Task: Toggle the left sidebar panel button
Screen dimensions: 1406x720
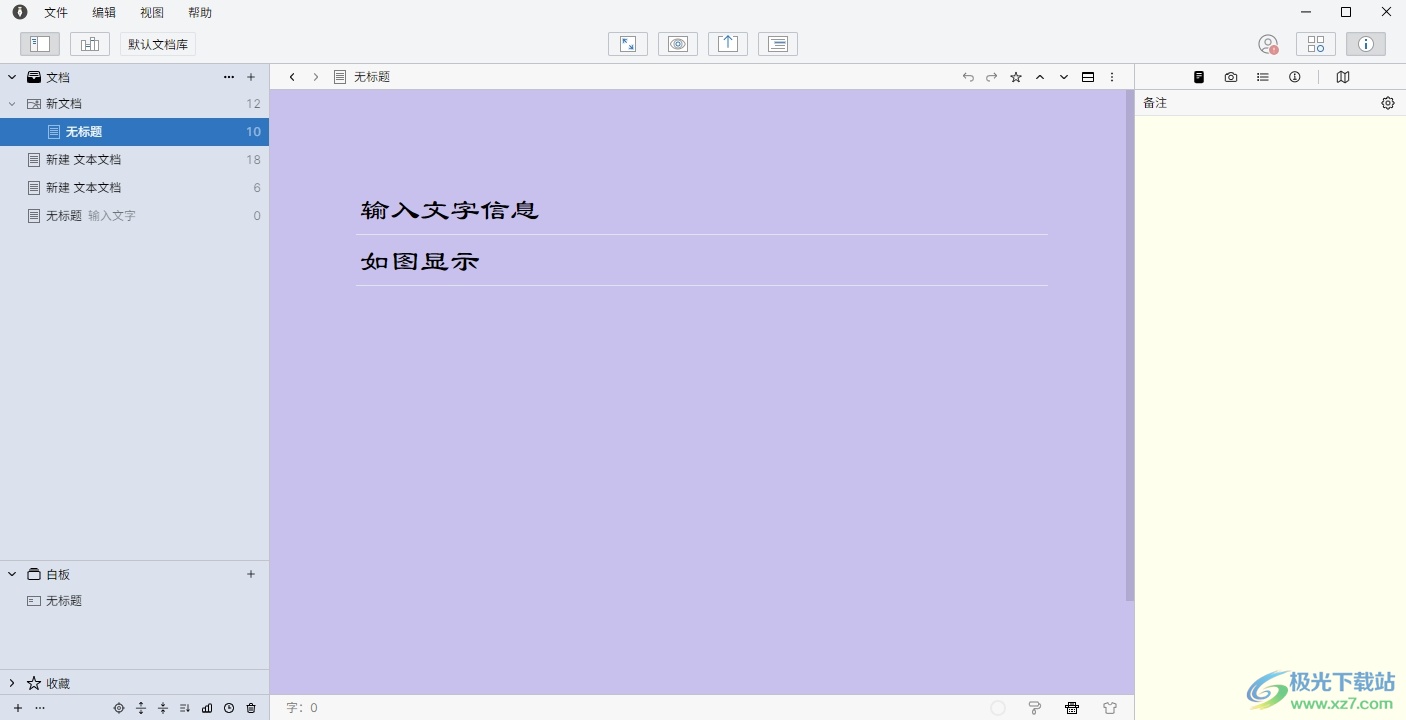Action: [40, 44]
